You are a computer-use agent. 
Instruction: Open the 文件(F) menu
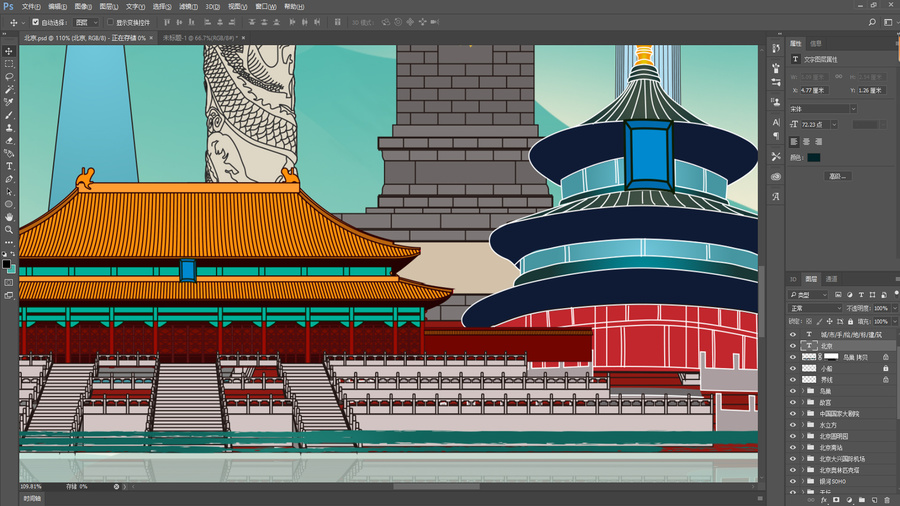(31, 7)
